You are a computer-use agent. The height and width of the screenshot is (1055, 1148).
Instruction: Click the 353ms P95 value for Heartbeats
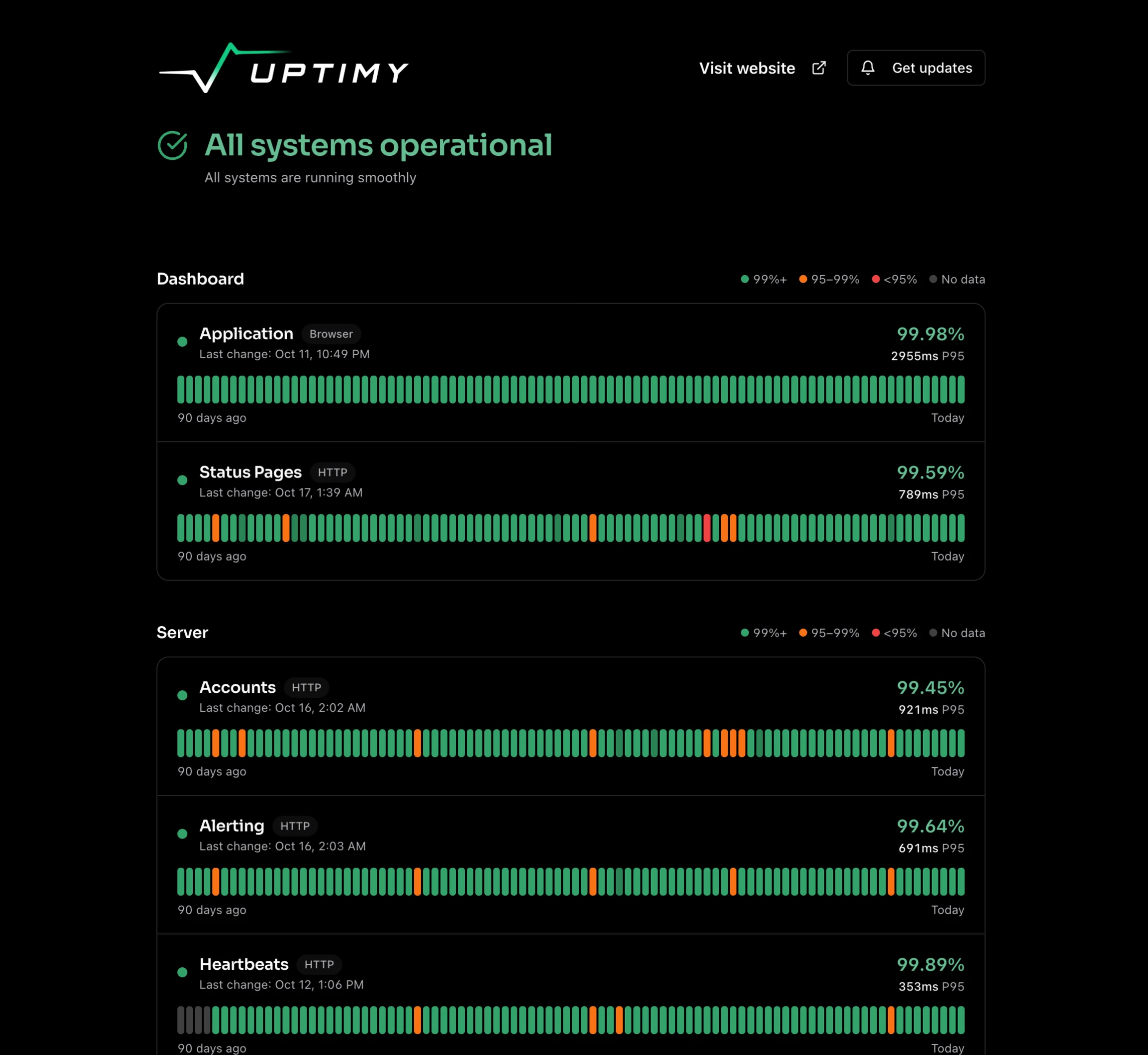[931, 987]
